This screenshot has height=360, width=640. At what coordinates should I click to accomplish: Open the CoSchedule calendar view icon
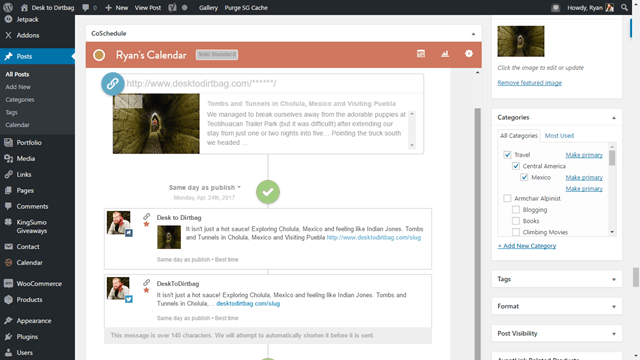click(x=421, y=54)
